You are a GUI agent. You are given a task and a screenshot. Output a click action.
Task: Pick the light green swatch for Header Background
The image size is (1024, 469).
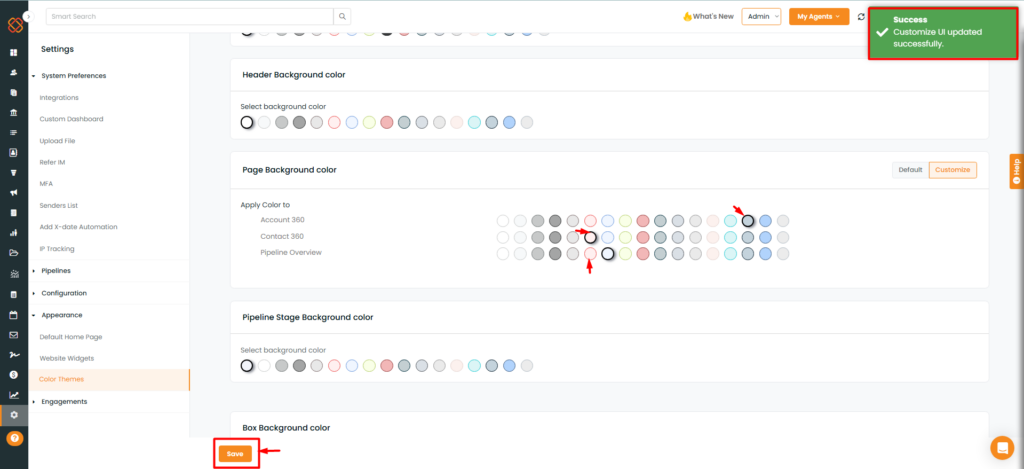click(369, 122)
